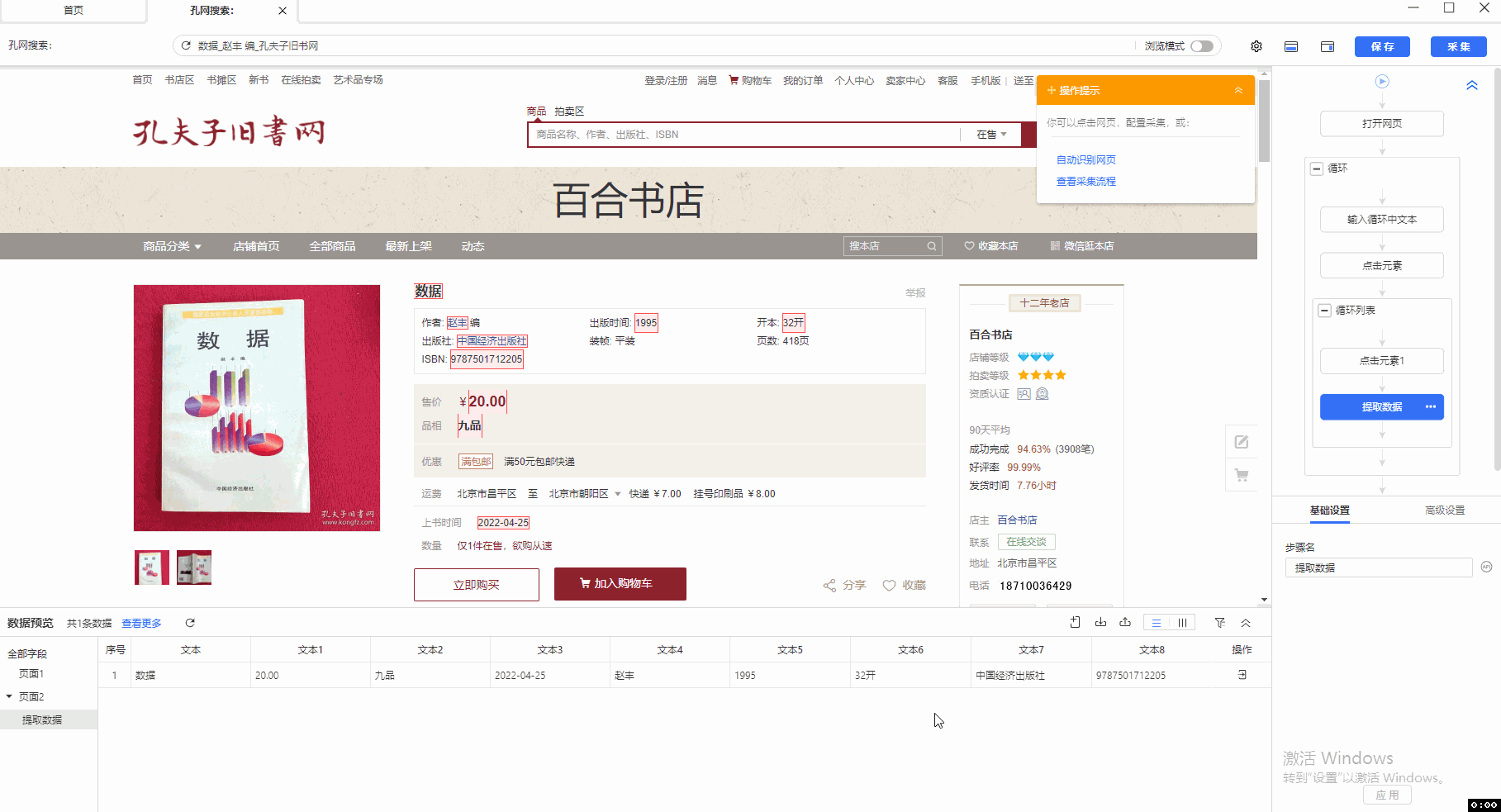This screenshot has width=1501, height=812.
Task: Click the 收藏 heart icon
Action: [x=889, y=586]
